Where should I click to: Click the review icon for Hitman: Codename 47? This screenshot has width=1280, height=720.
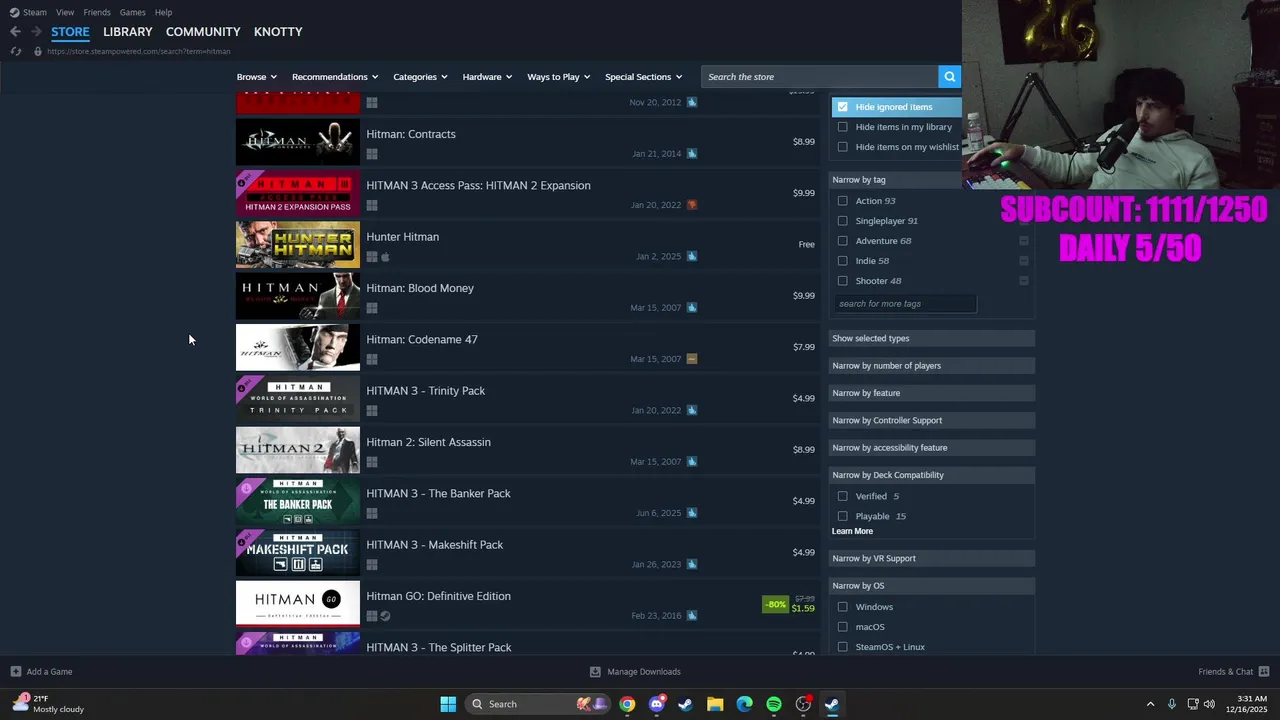[692, 359]
